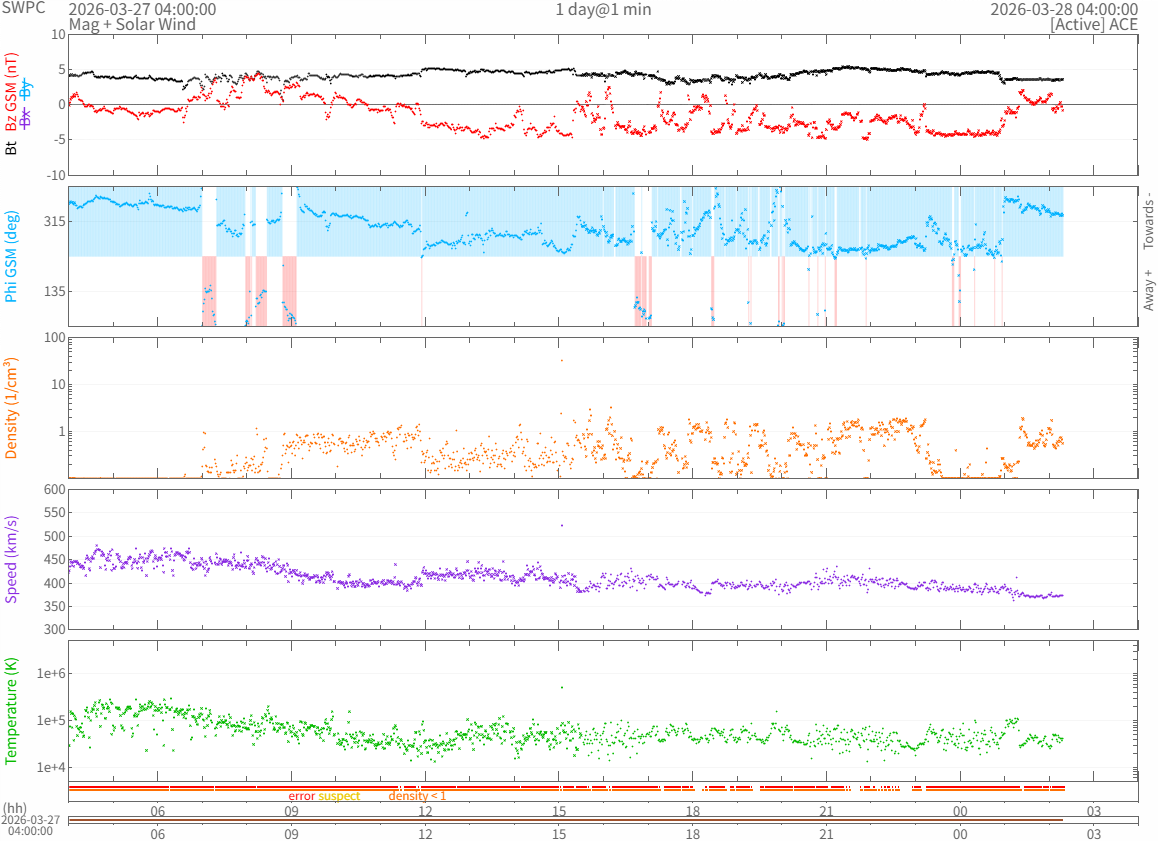Click the Temperature (K) axis label
The width and height of the screenshot is (1158, 841).
click(x=12, y=711)
